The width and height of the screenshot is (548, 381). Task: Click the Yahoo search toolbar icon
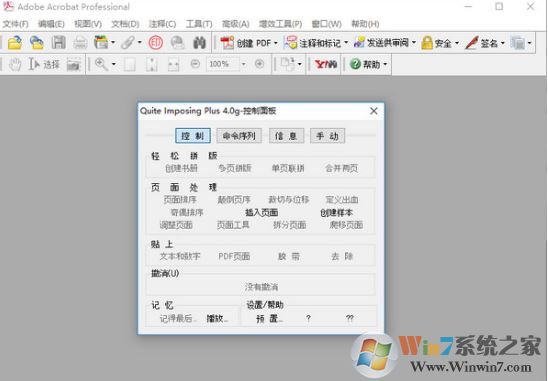(x=326, y=64)
